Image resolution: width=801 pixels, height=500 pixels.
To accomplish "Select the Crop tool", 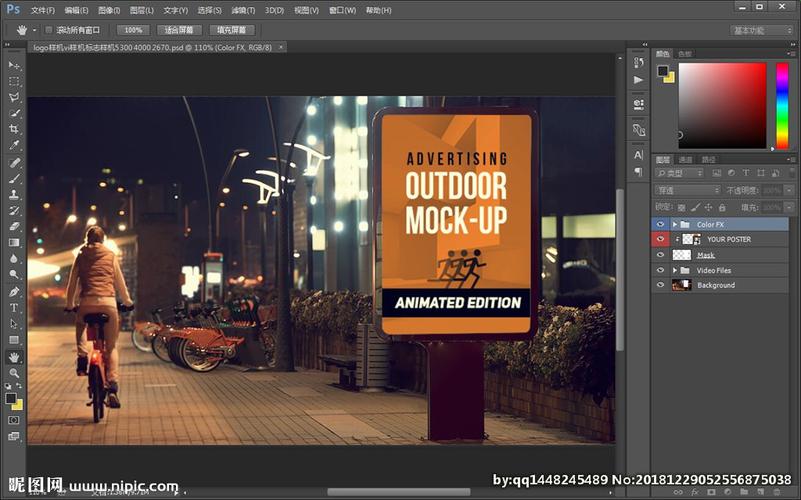I will click(x=14, y=129).
